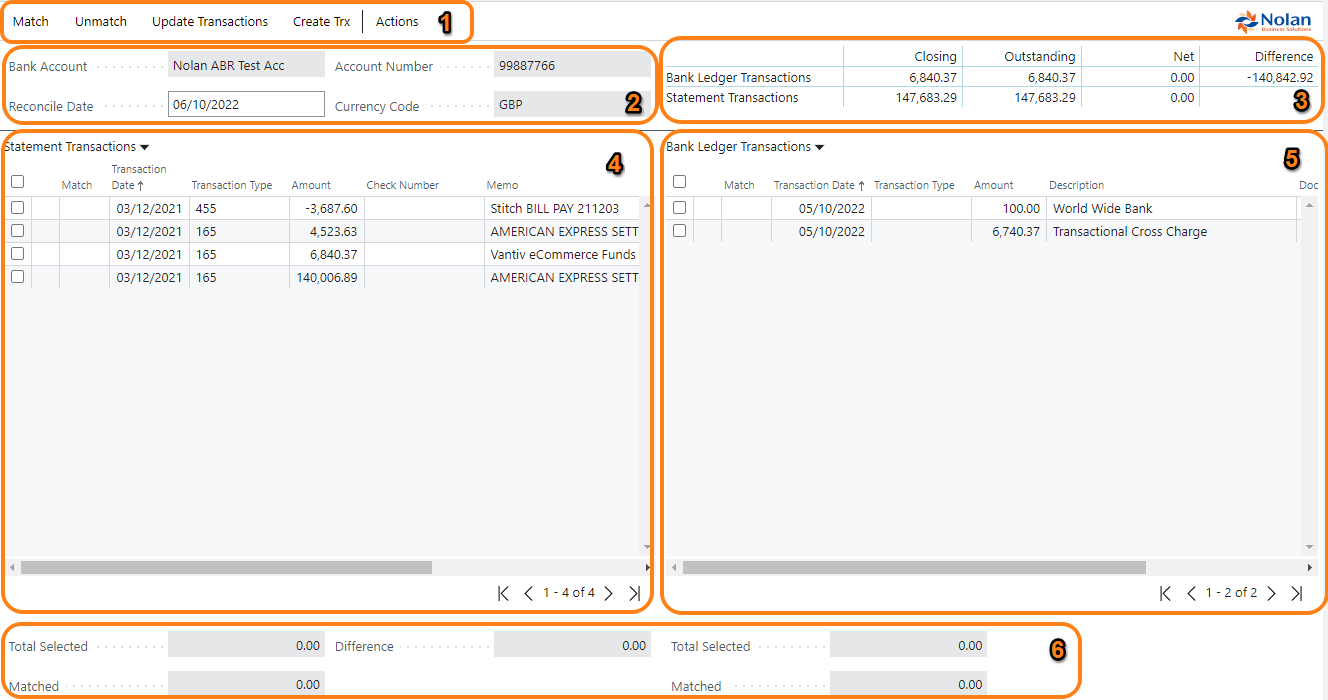Open the Actions menu
The image size is (1328, 700).
(x=397, y=21)
